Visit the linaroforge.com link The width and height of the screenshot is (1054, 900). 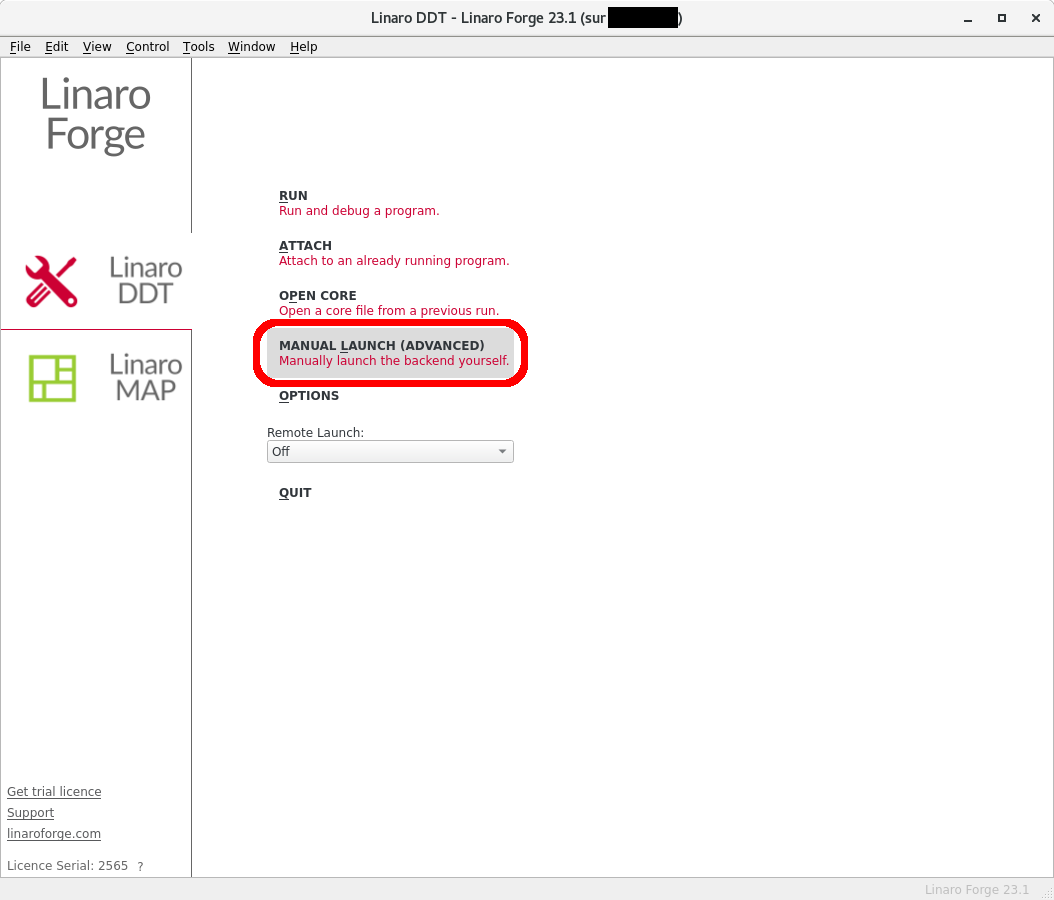[x=54, y=833]
